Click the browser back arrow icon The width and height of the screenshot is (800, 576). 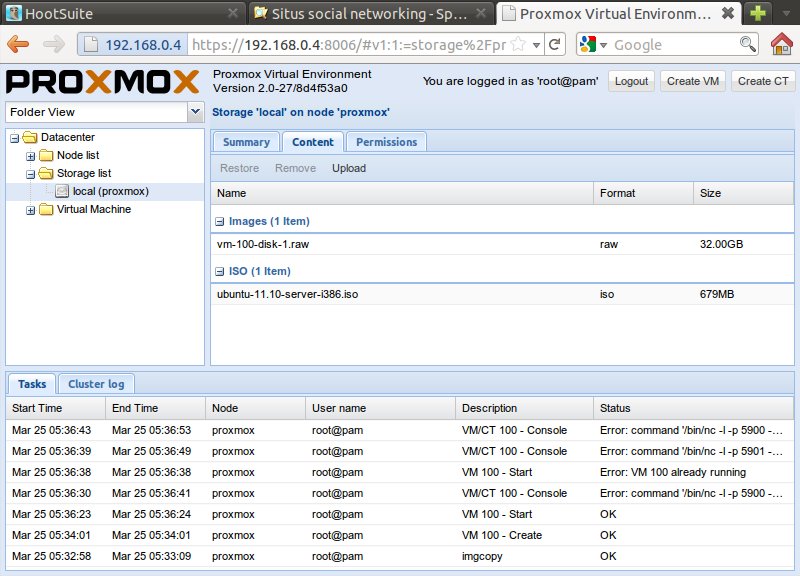coord(20,45)
